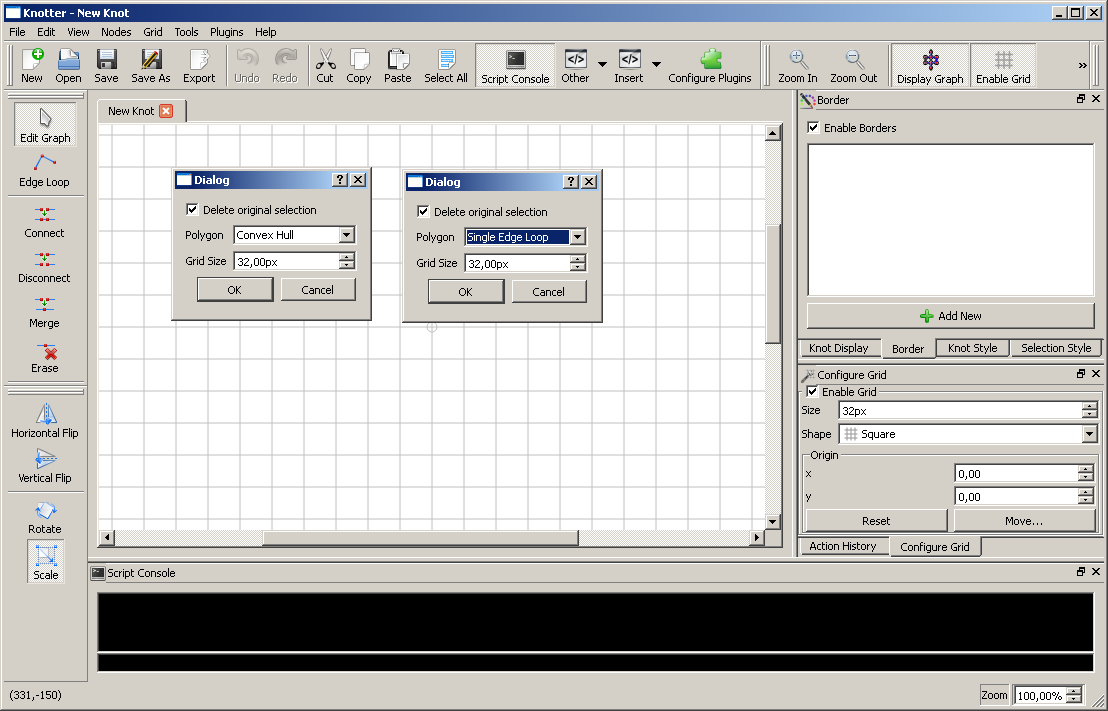The height and width of the screenshot is (711, 1108).
Task: Zoom Out of the canvas
Action: (854, 66)
